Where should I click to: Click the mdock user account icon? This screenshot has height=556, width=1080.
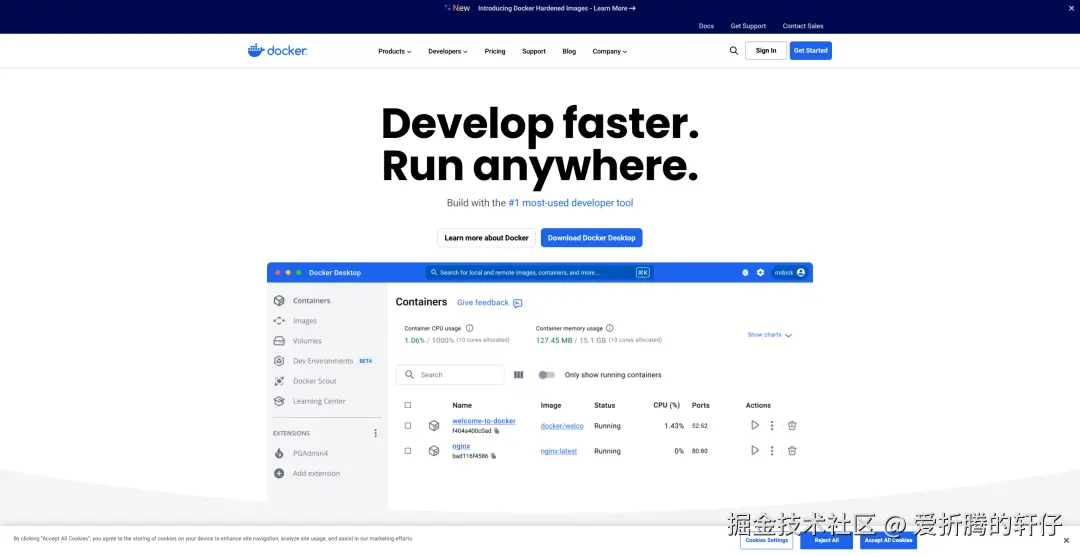800,272
